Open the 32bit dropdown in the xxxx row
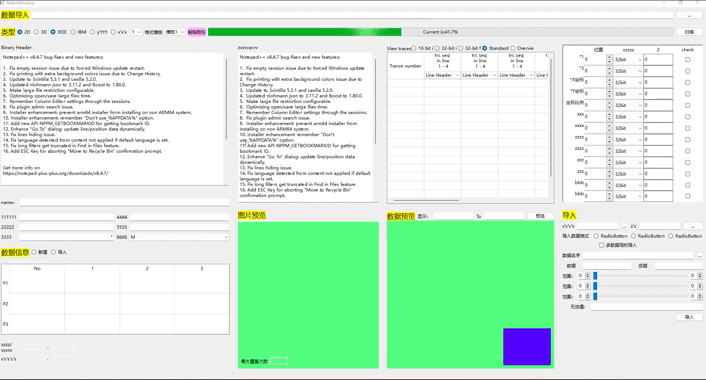This screenshot has height=380, width=706. pos(629,128)
